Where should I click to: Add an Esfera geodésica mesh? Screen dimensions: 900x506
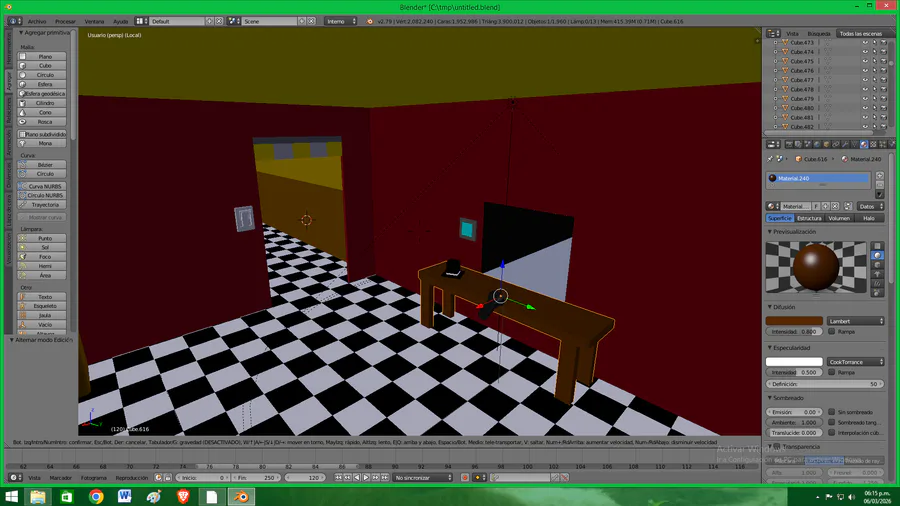[42, 94]
